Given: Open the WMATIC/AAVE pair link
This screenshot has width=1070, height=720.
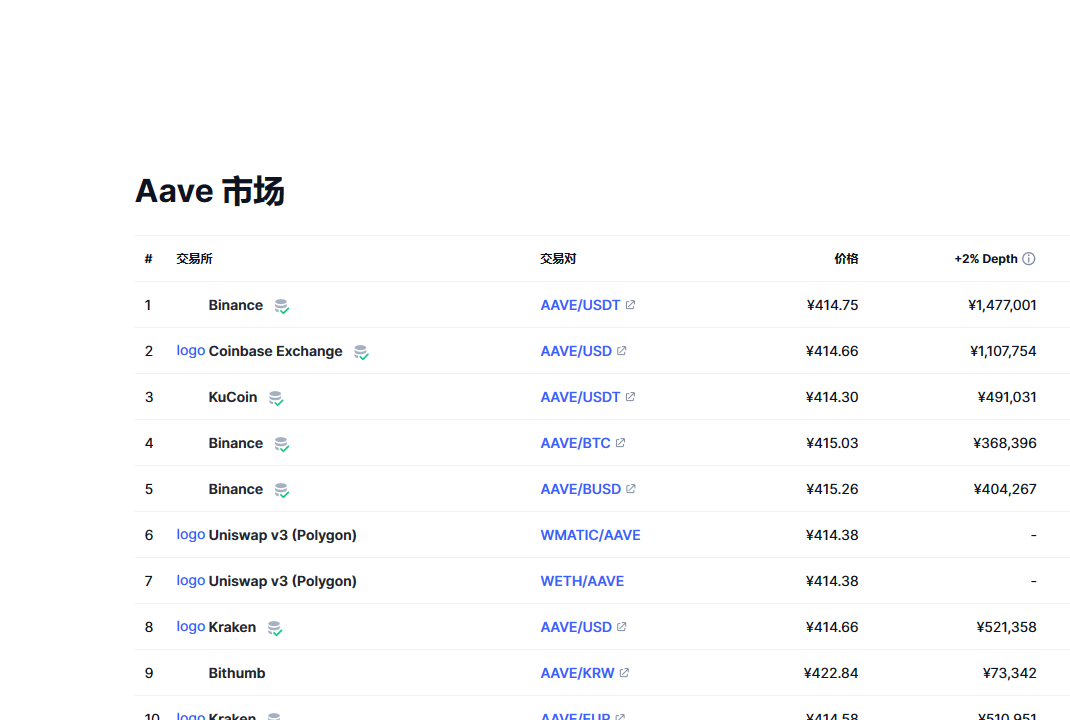Looking at the screenshot, I should [590, 535].
